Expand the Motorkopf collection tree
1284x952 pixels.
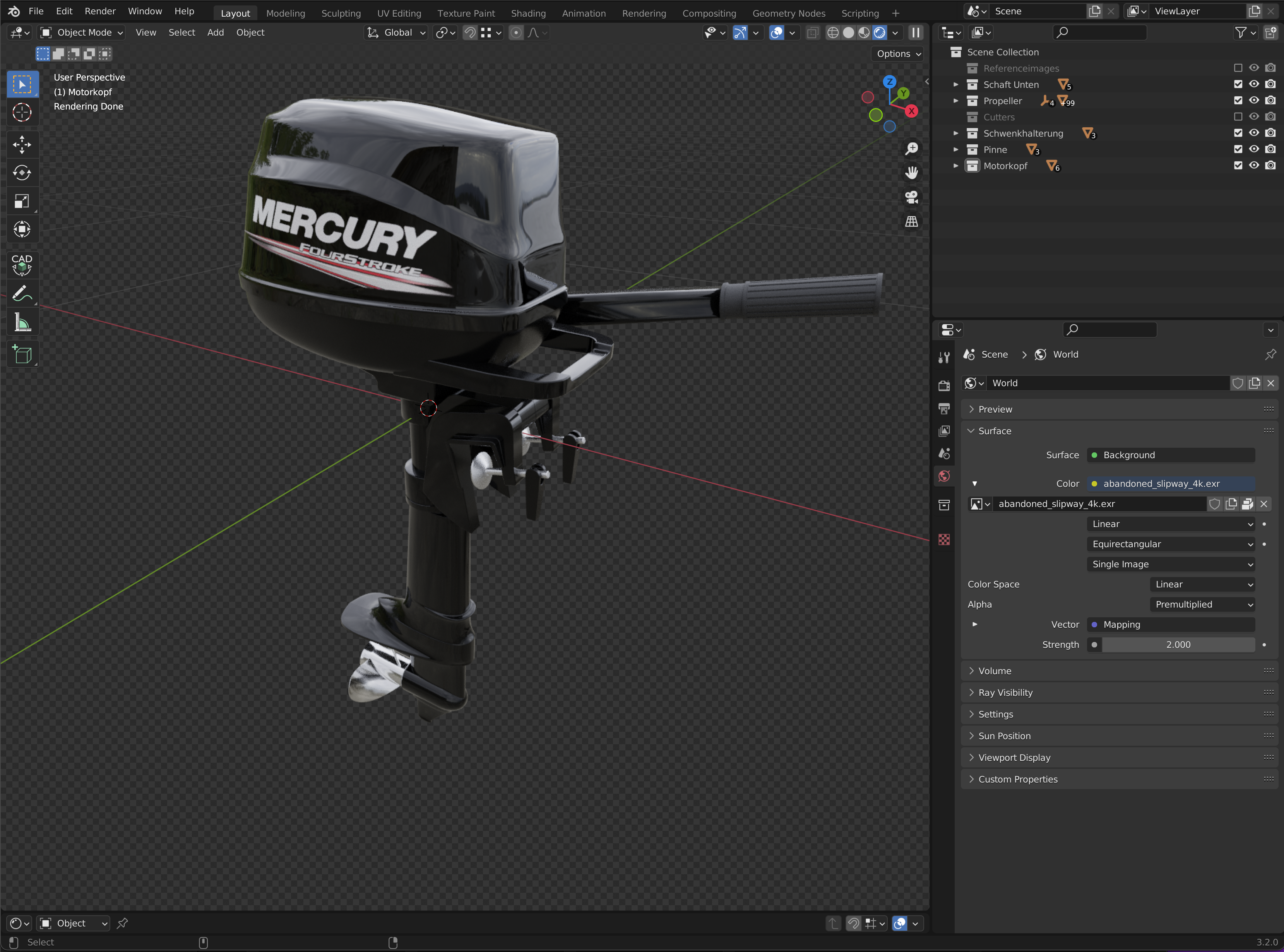click(955, 166)
